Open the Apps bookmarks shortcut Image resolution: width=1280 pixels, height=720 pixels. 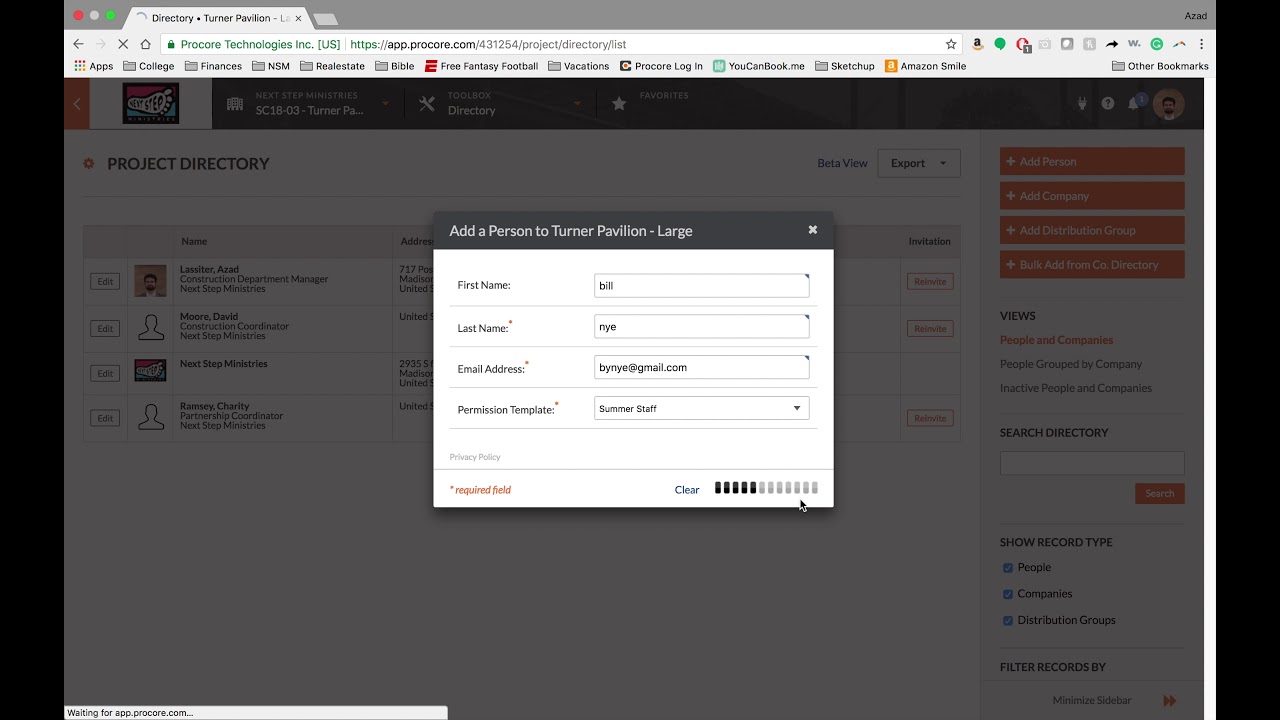point(94,66)
